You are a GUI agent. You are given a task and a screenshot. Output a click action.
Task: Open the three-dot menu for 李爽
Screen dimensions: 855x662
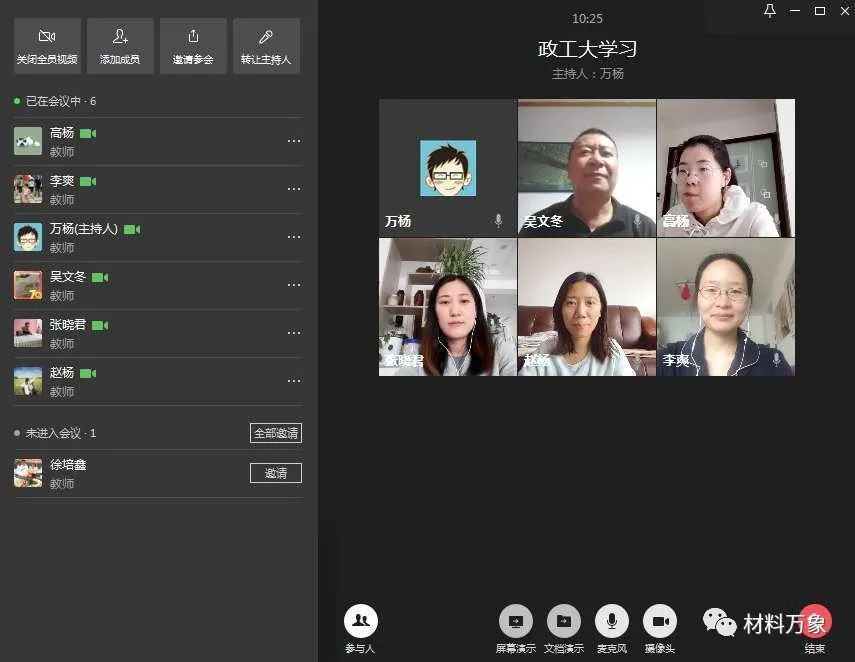[x=293, y=189]
